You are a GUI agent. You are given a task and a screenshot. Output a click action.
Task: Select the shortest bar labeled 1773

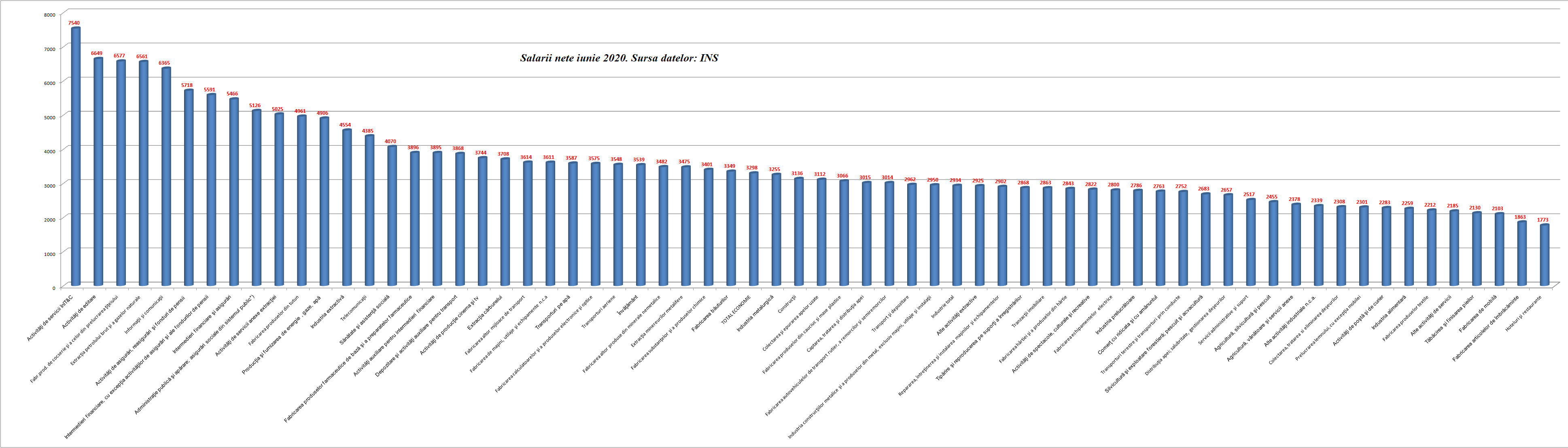click(x=1544, y=255)
